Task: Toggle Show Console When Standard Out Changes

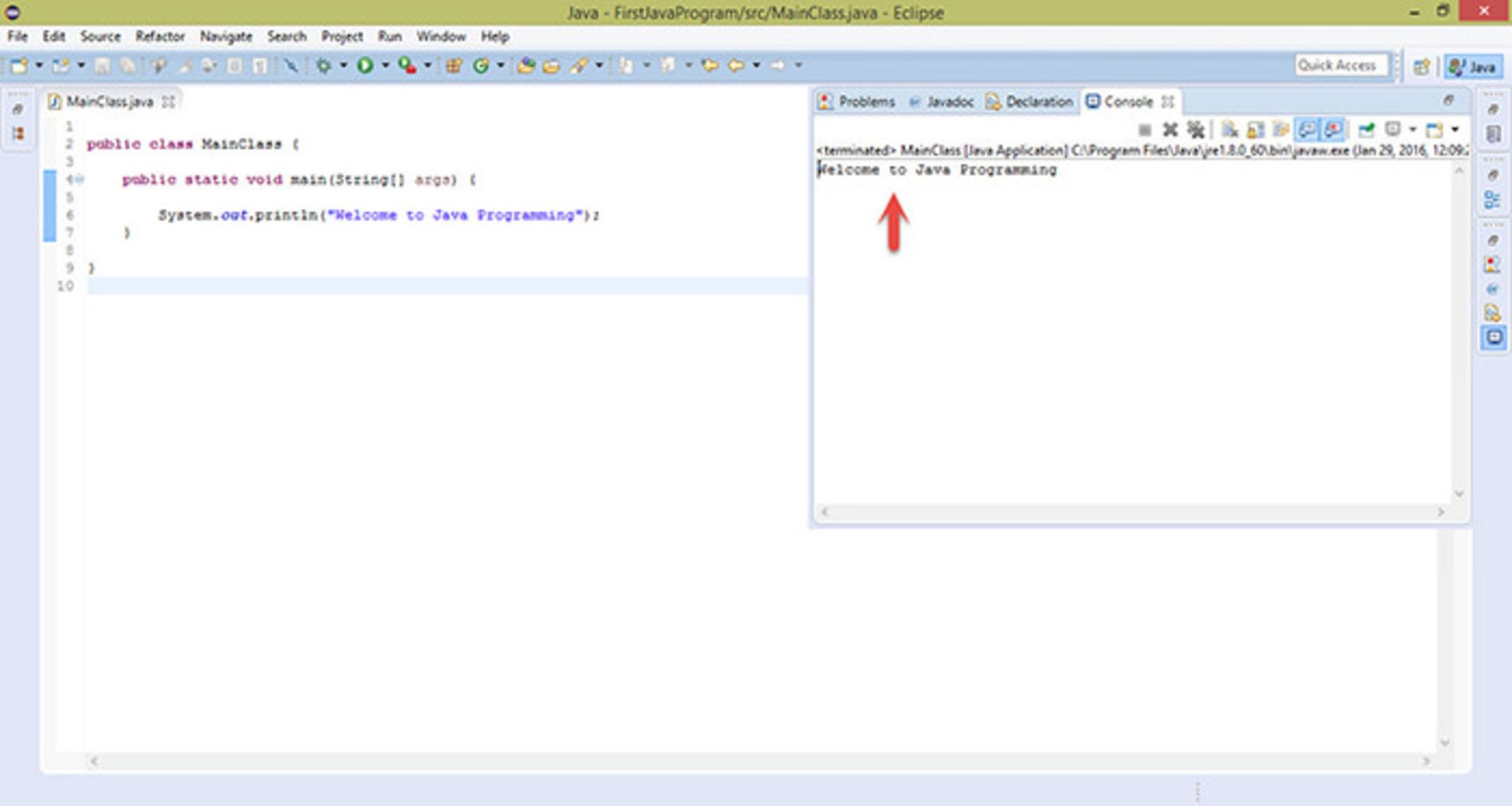Action: [x=1306, y=129]
